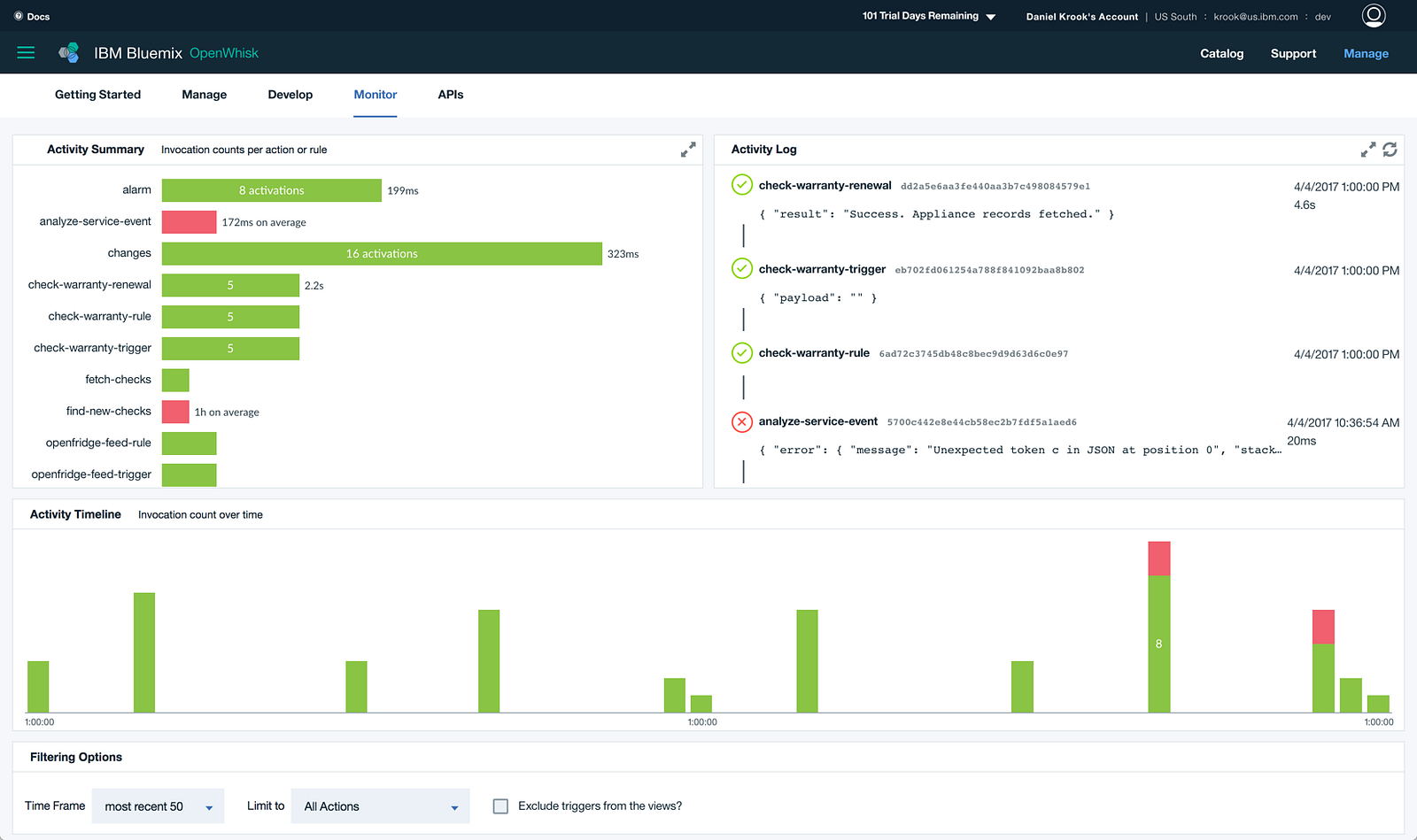
Task: Click the green timeline bar labeled 8
Action: [1159, 644]
